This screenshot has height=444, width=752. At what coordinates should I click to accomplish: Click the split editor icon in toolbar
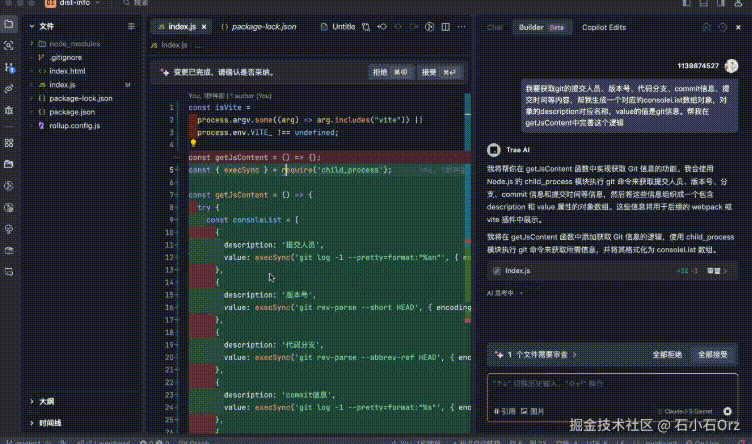pos(446,27)
